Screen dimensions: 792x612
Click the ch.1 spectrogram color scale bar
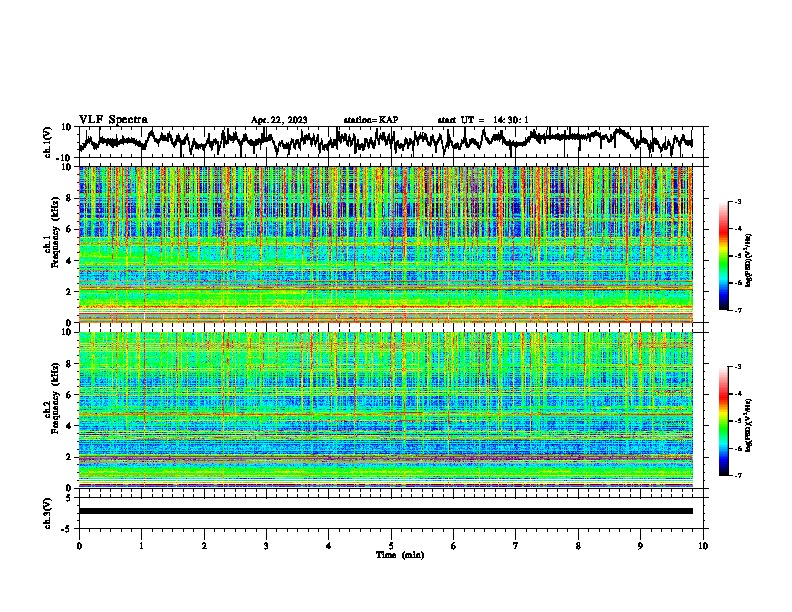click(x=723, y=256)
